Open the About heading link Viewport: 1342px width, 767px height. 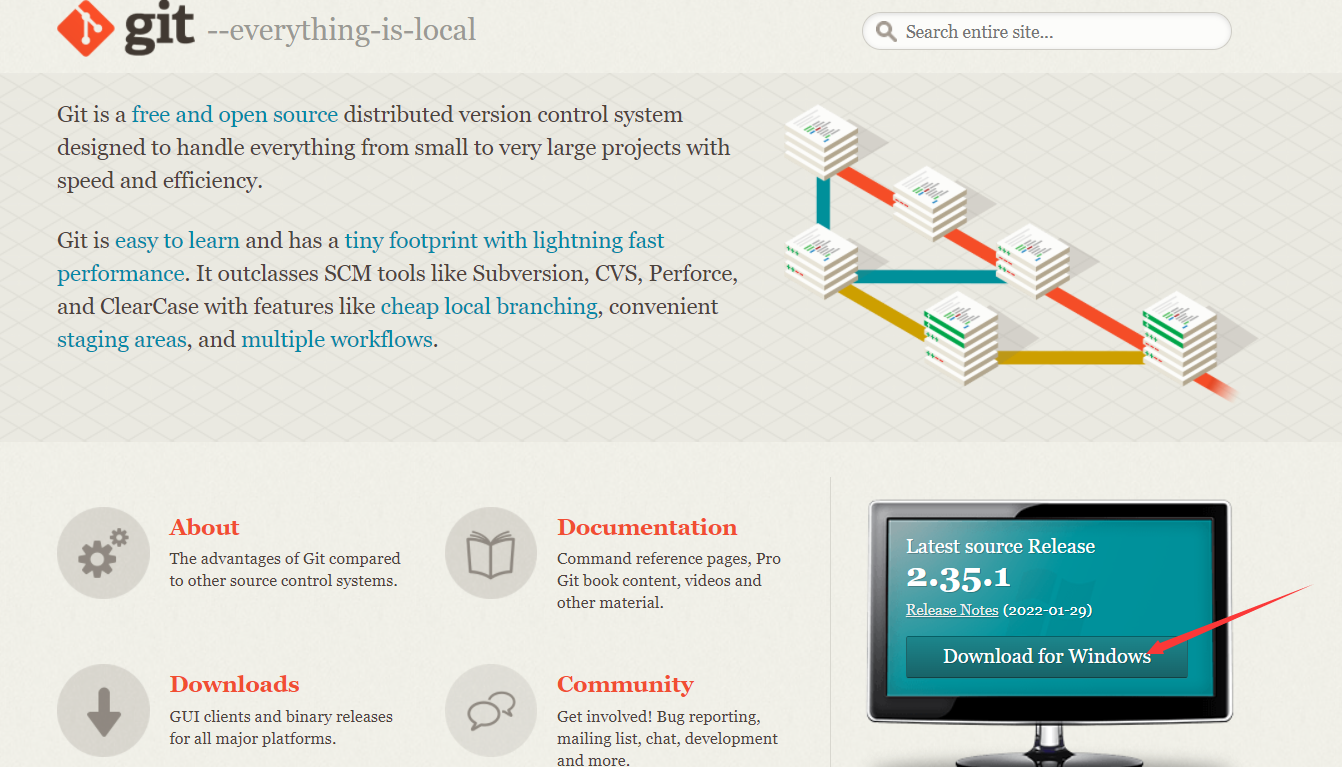coord(204,527)
